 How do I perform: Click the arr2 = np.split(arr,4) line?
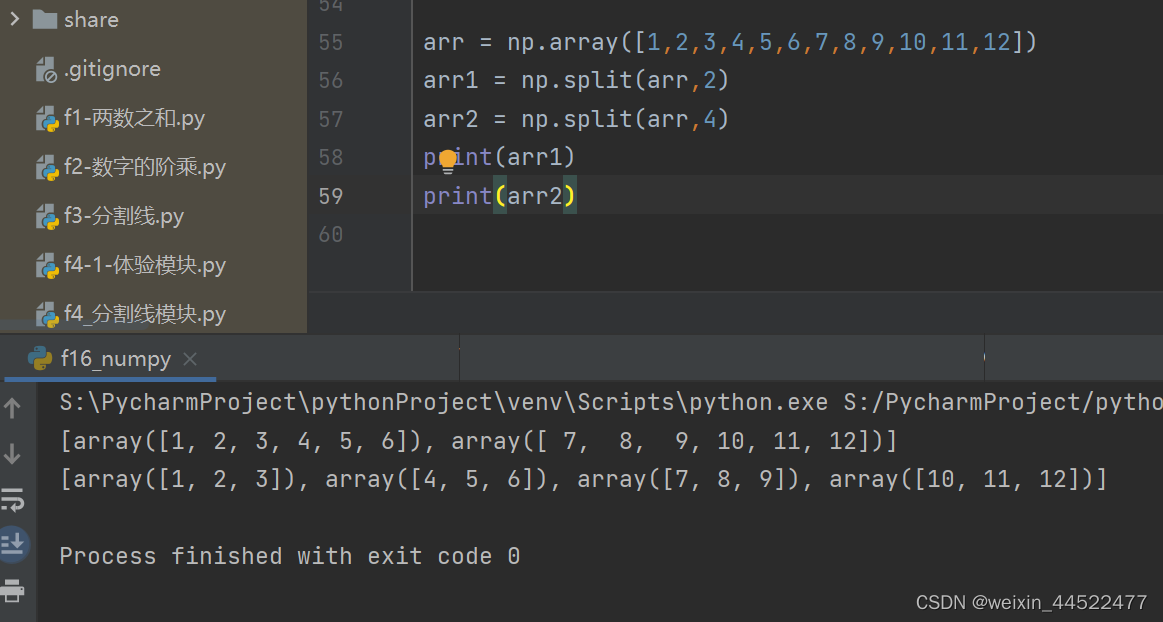(x=576, y=119)
